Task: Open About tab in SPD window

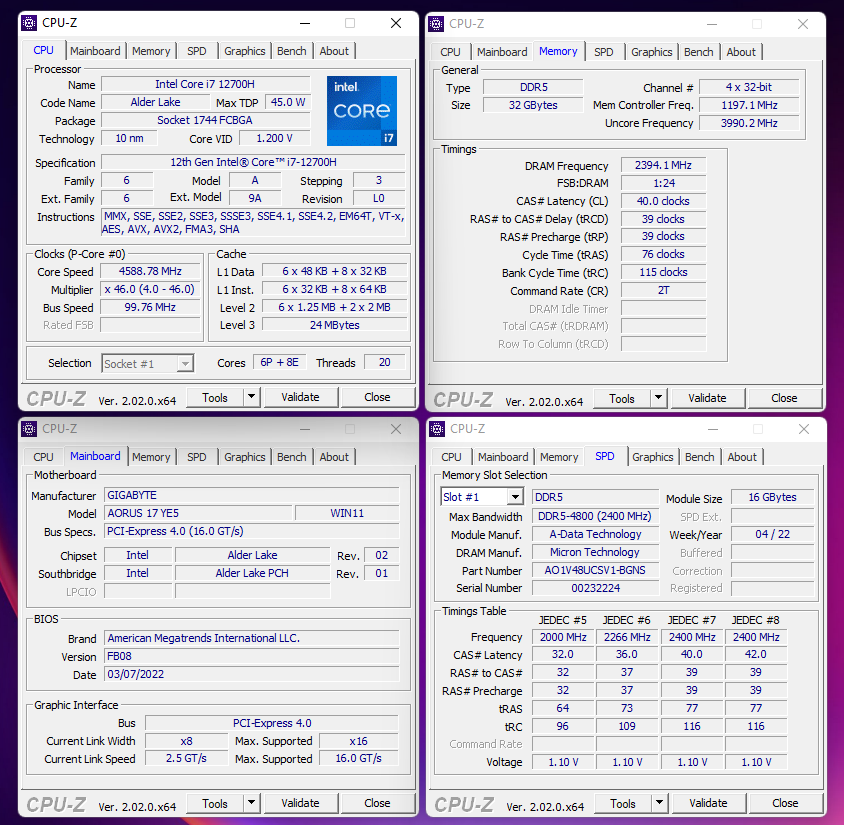Action: pyautogui.click(x=742, y=457)
